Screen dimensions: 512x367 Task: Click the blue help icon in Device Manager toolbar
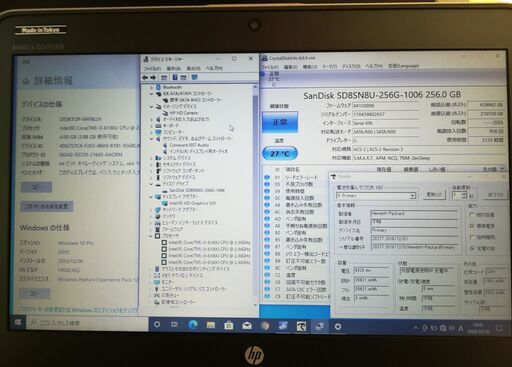[174, 77]
